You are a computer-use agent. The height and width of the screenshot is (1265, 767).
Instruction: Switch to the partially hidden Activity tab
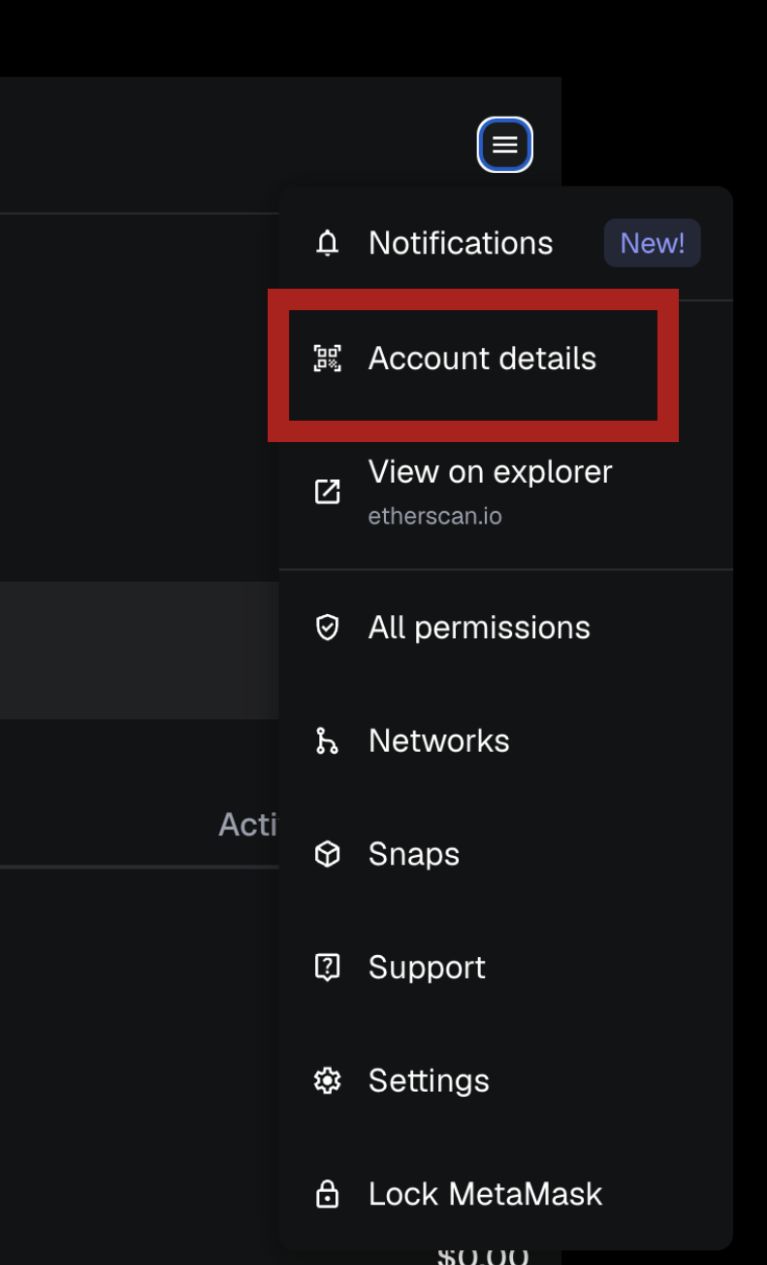[248, 825]
